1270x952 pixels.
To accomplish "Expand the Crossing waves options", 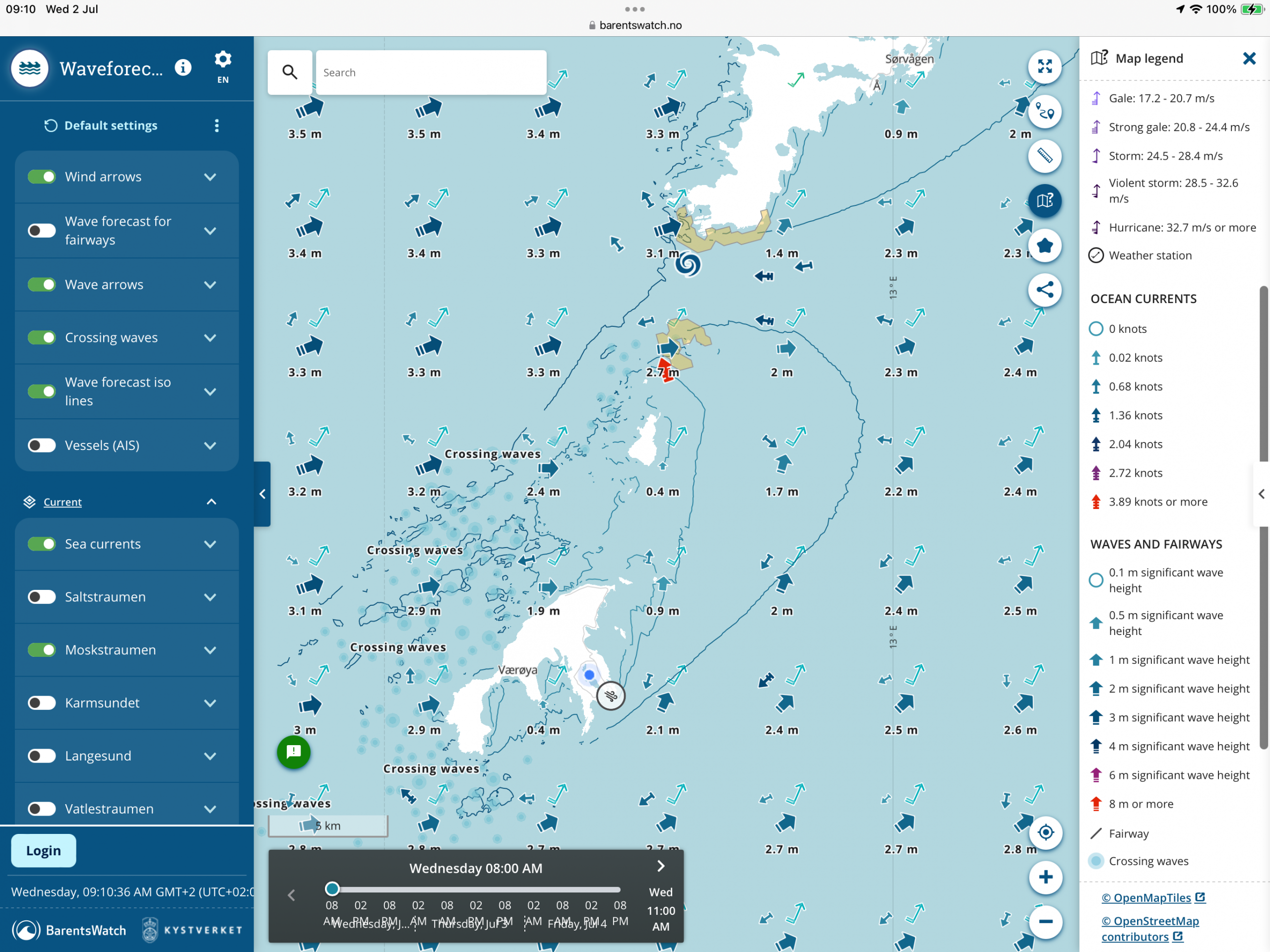I will (210, 338).
